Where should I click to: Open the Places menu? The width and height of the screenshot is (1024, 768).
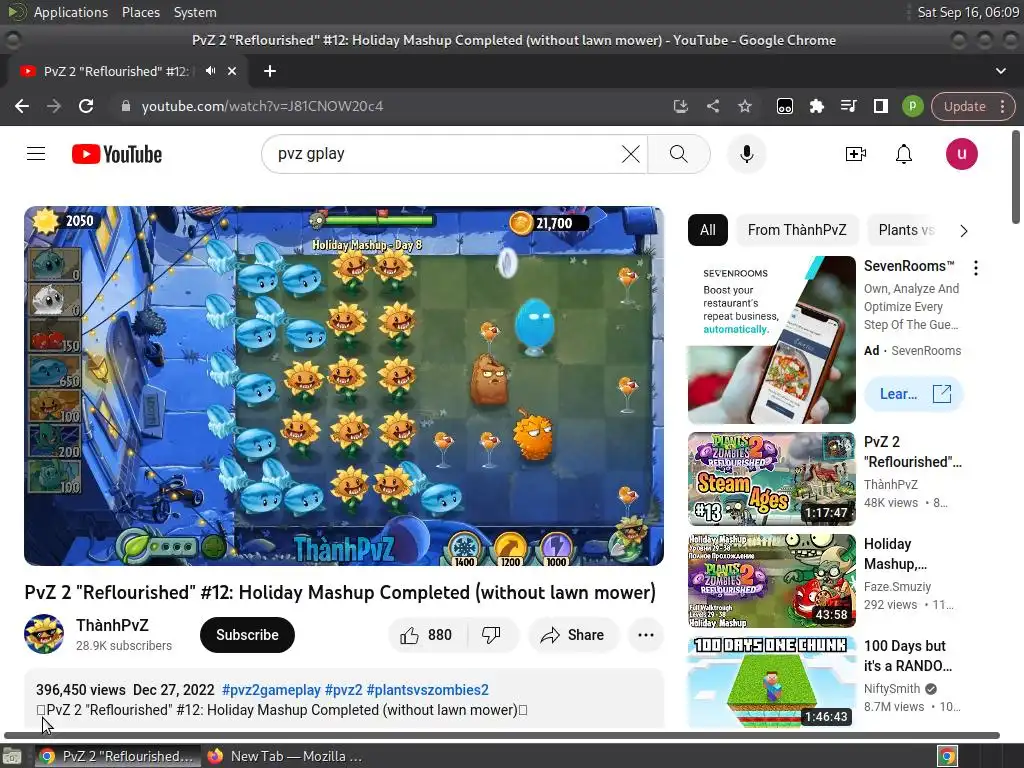[140, 12]
